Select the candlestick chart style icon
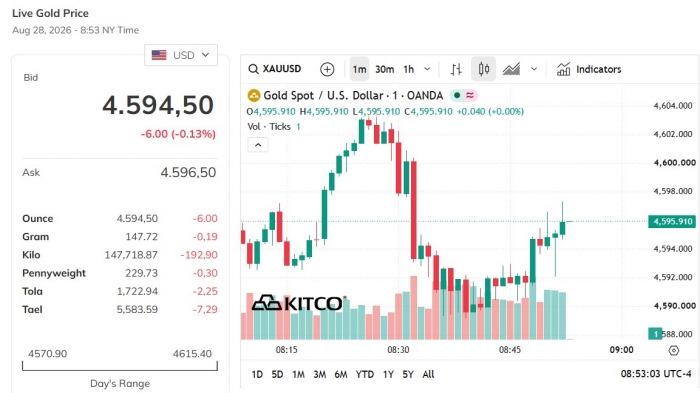The width and height of the screenshot is (700, 393). tap(483, 69)
